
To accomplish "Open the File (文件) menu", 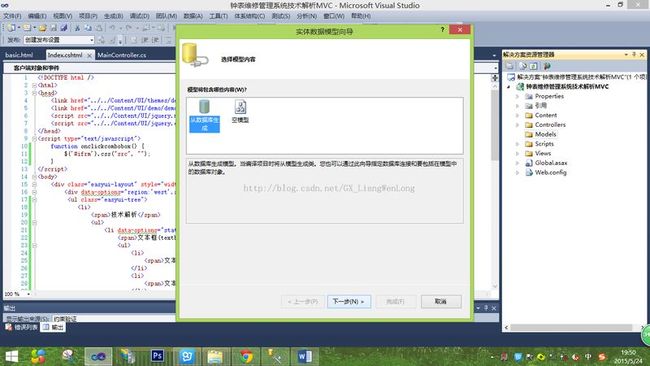I will pos(12,16).
